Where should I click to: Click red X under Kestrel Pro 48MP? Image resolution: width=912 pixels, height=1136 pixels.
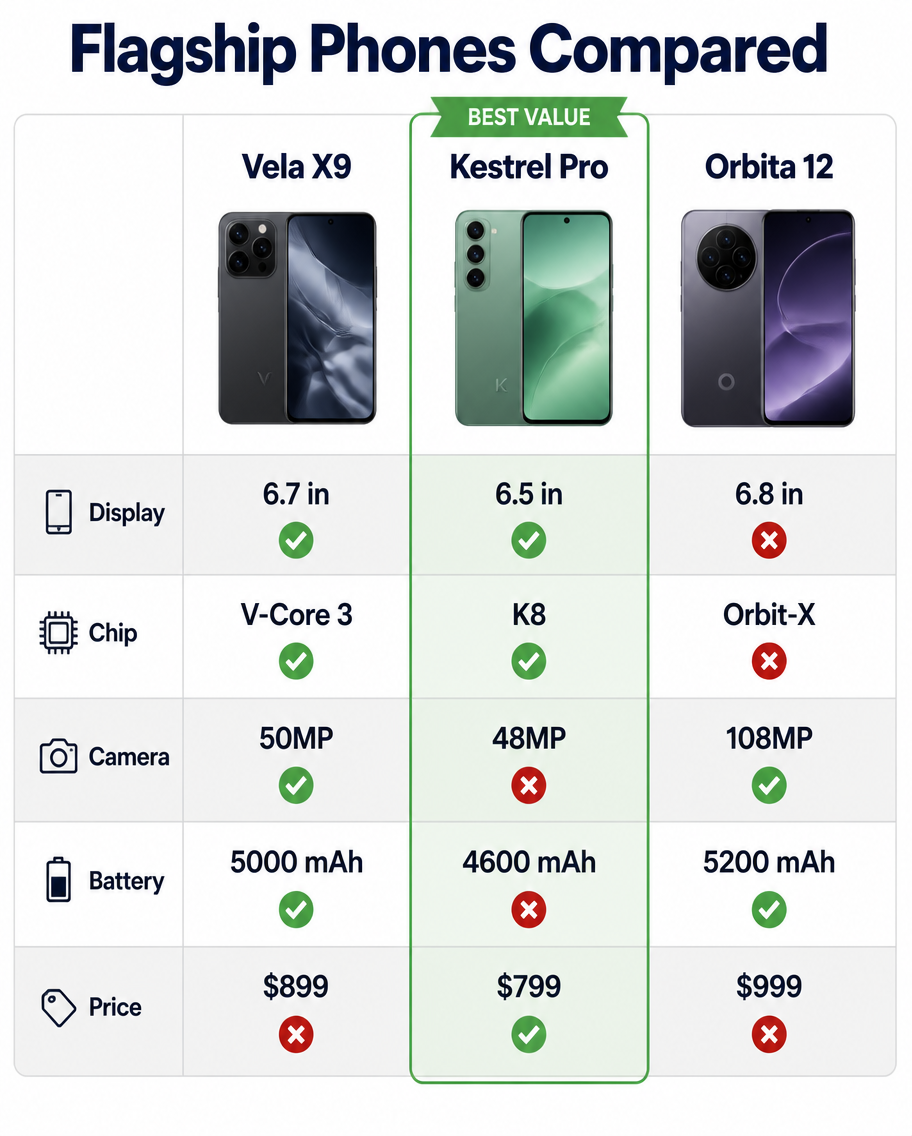pos(529,785)
